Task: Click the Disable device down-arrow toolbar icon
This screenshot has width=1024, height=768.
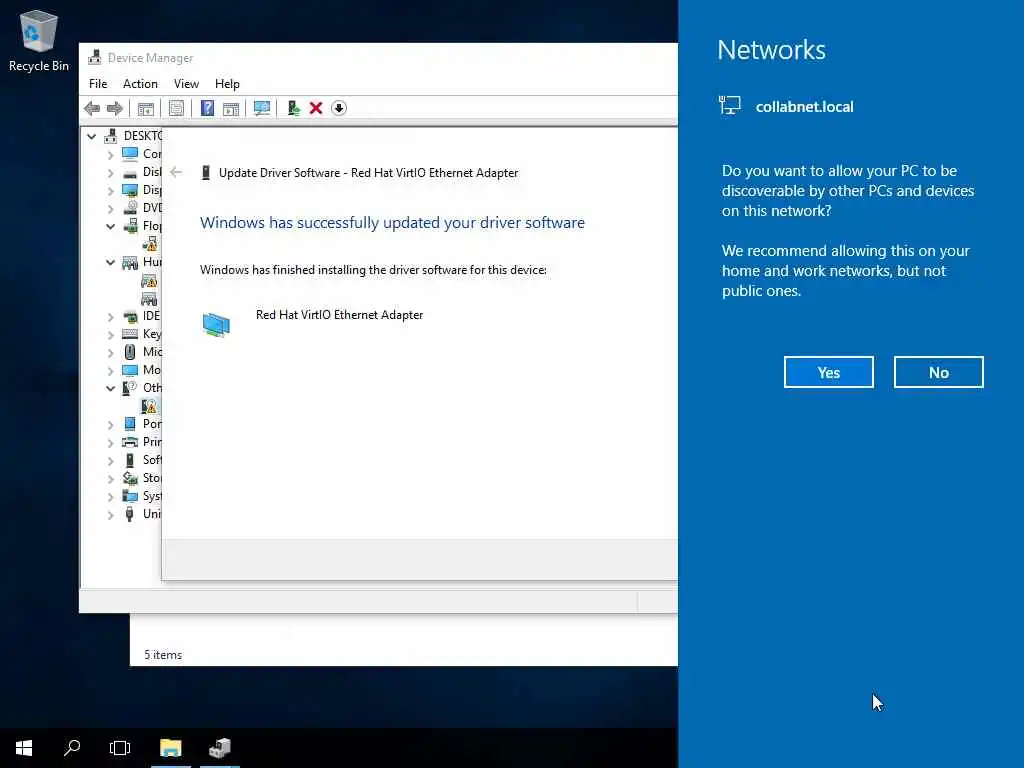Action: click(339, 108)
